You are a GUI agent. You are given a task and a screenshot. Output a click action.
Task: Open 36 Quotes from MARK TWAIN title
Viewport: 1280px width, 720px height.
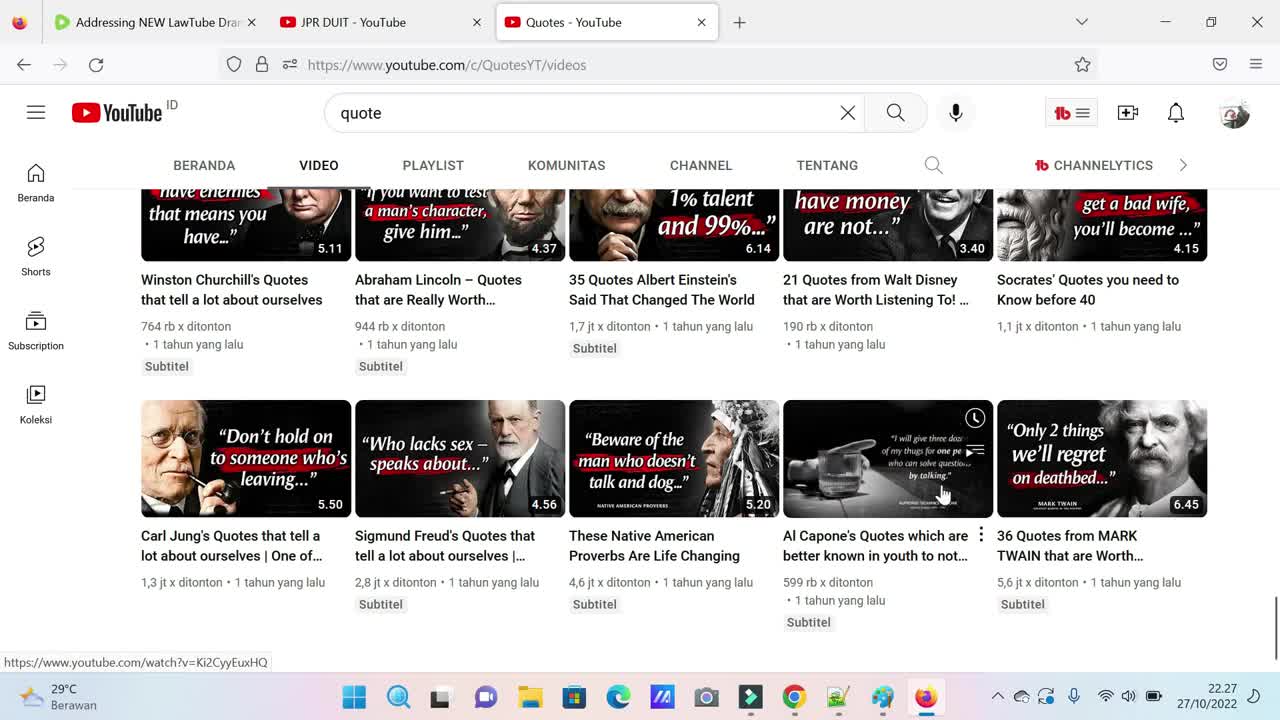click(x=1070, y=546)
